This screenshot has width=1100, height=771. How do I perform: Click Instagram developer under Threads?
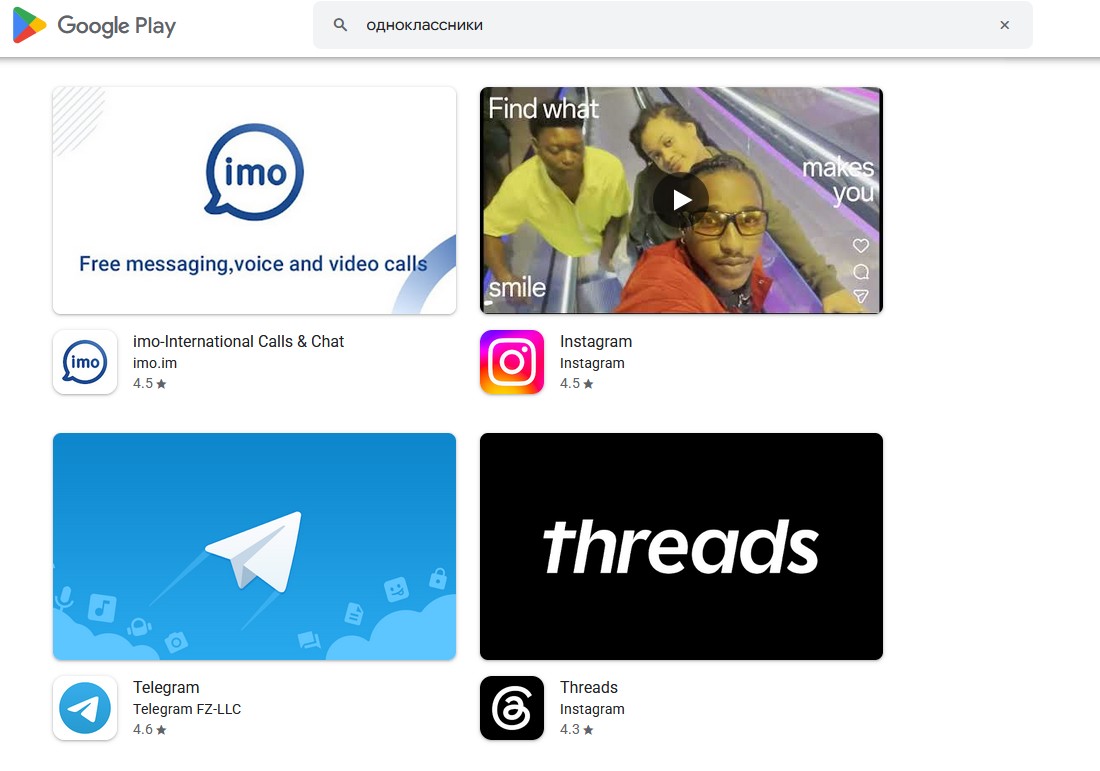592,709
